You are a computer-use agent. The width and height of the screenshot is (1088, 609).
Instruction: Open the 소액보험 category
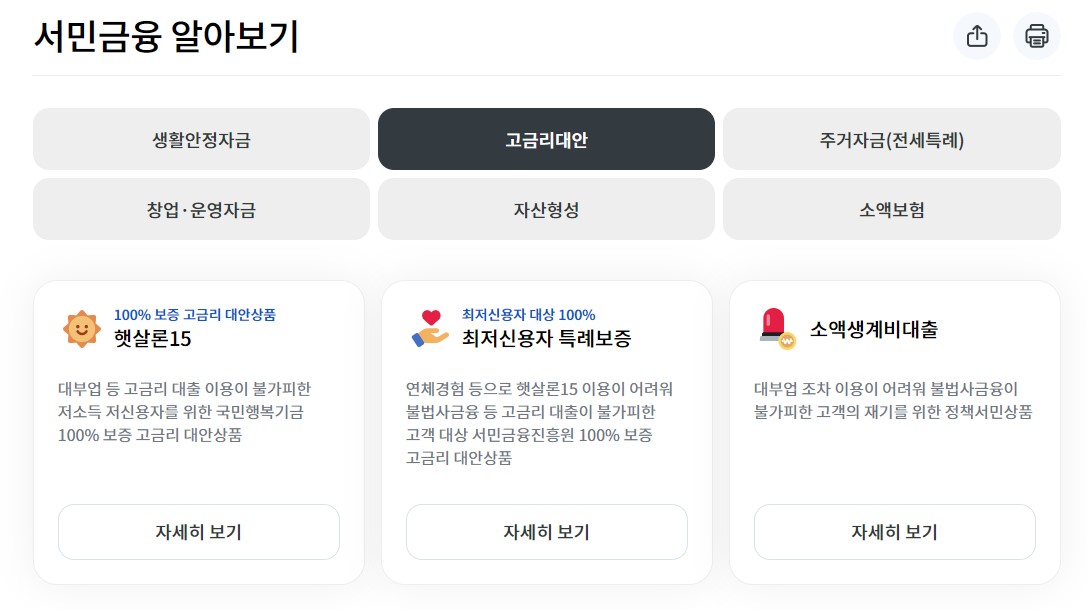pos(893,209)
